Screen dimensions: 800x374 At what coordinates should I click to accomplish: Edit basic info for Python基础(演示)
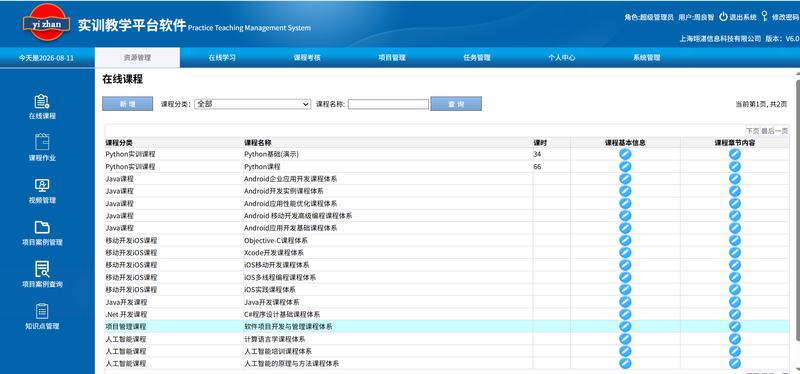click(625, 154)
